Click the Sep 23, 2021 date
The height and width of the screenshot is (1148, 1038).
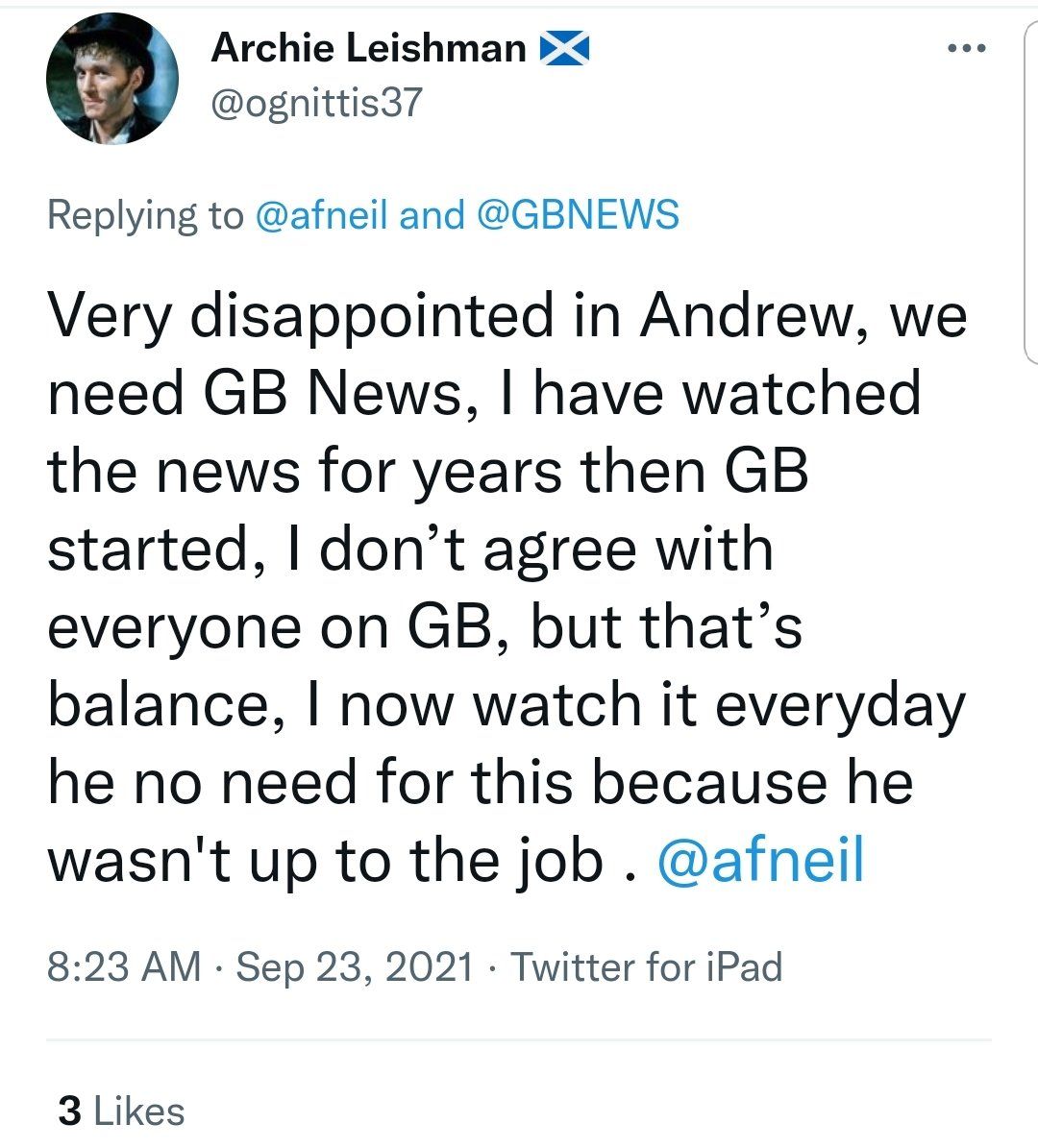(355, 966)
